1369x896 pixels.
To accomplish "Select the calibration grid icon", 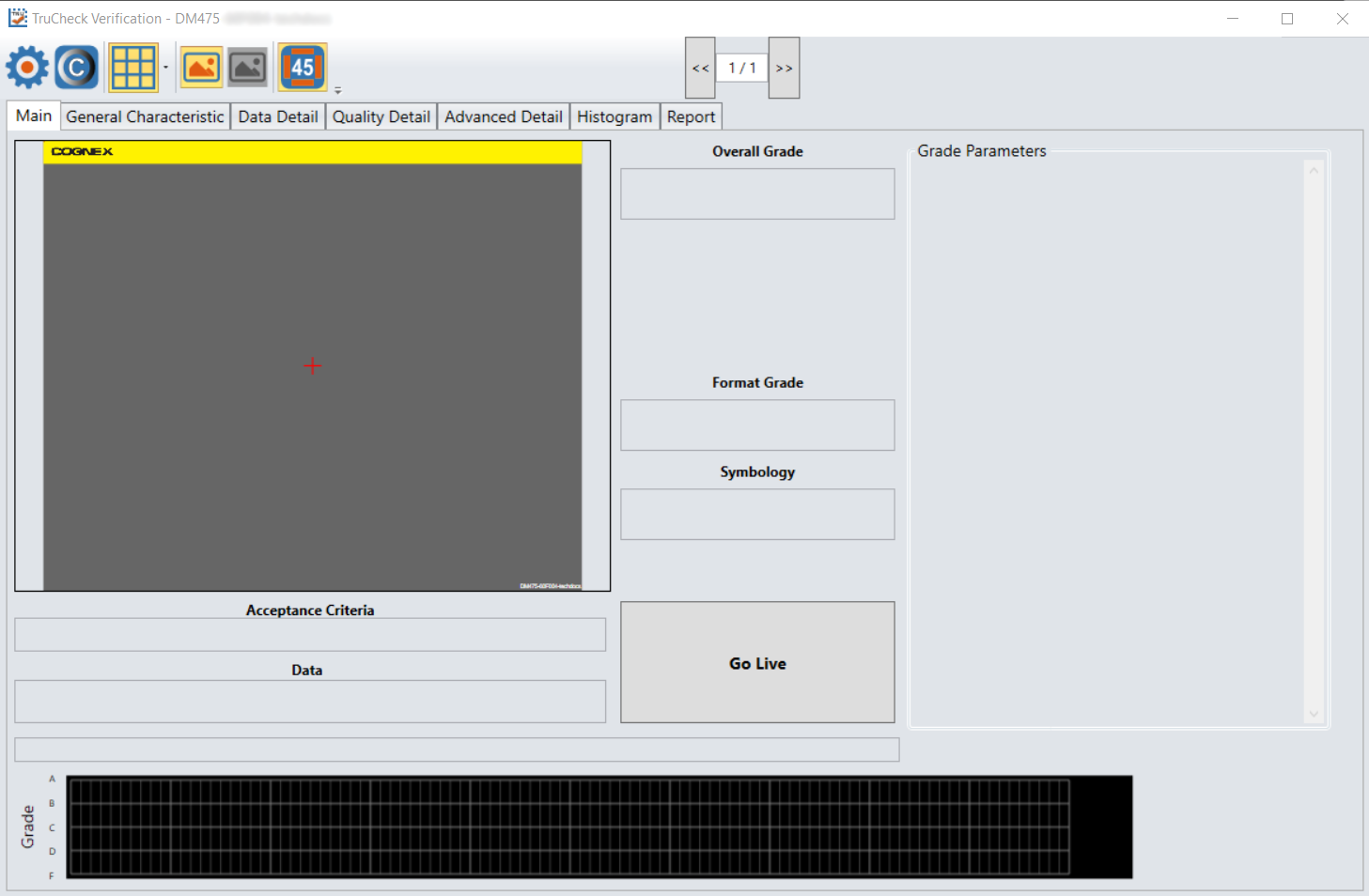I will [x=133, y=67].
